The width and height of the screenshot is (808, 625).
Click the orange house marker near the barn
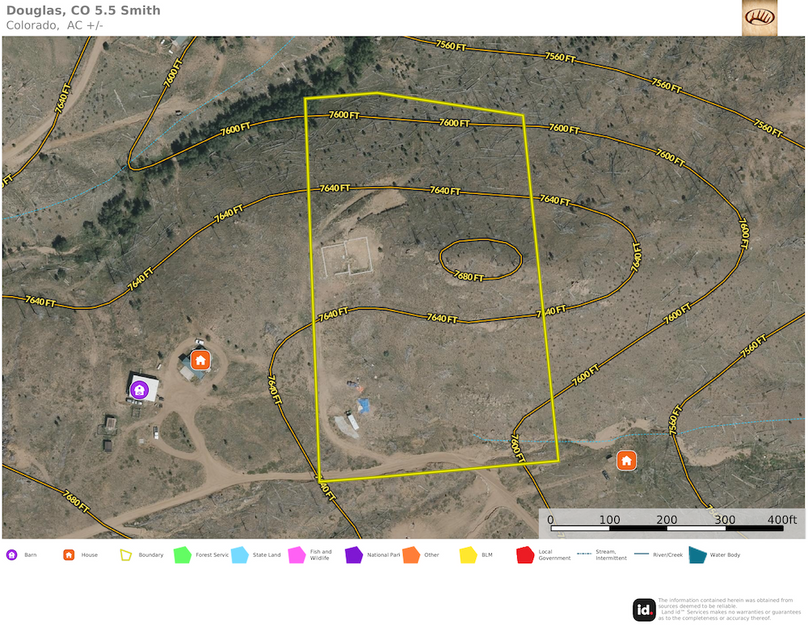pyautogui.click(x=200, y=360)
